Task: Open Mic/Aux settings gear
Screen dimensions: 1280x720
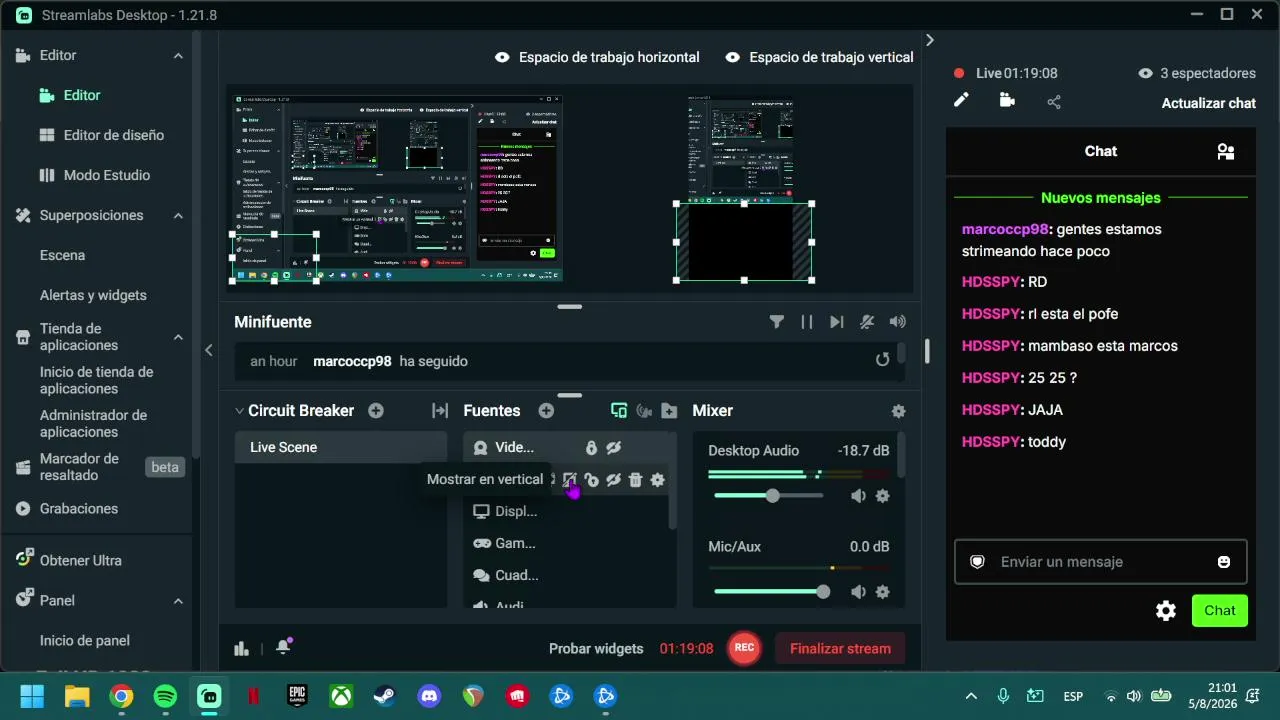Action: pos(882,592)
